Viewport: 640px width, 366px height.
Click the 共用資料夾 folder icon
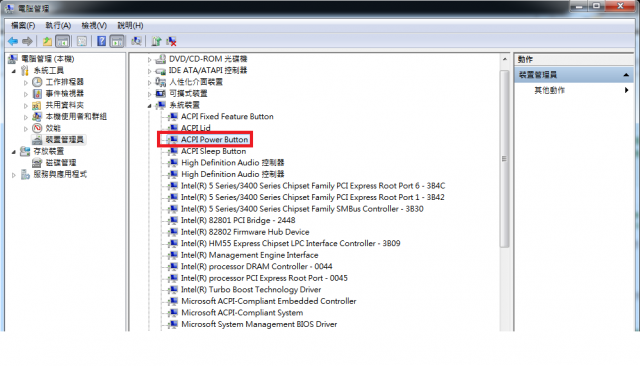tap(37, 105)
